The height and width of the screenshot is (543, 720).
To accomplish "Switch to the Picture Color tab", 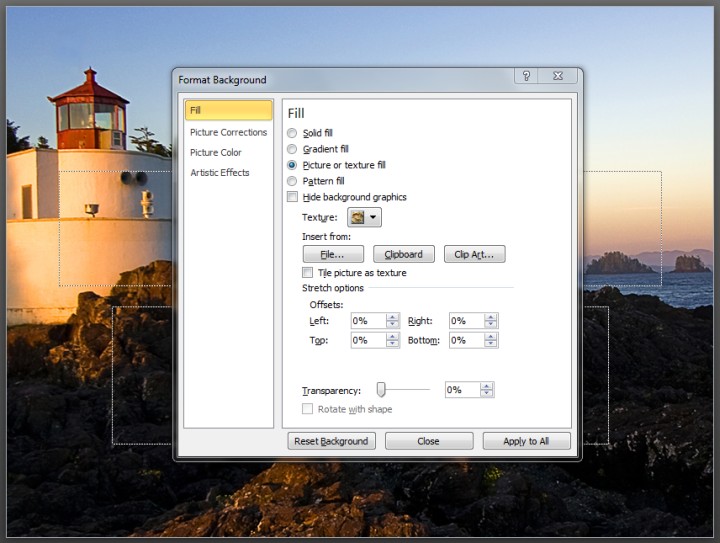I will tap(216, 152).
